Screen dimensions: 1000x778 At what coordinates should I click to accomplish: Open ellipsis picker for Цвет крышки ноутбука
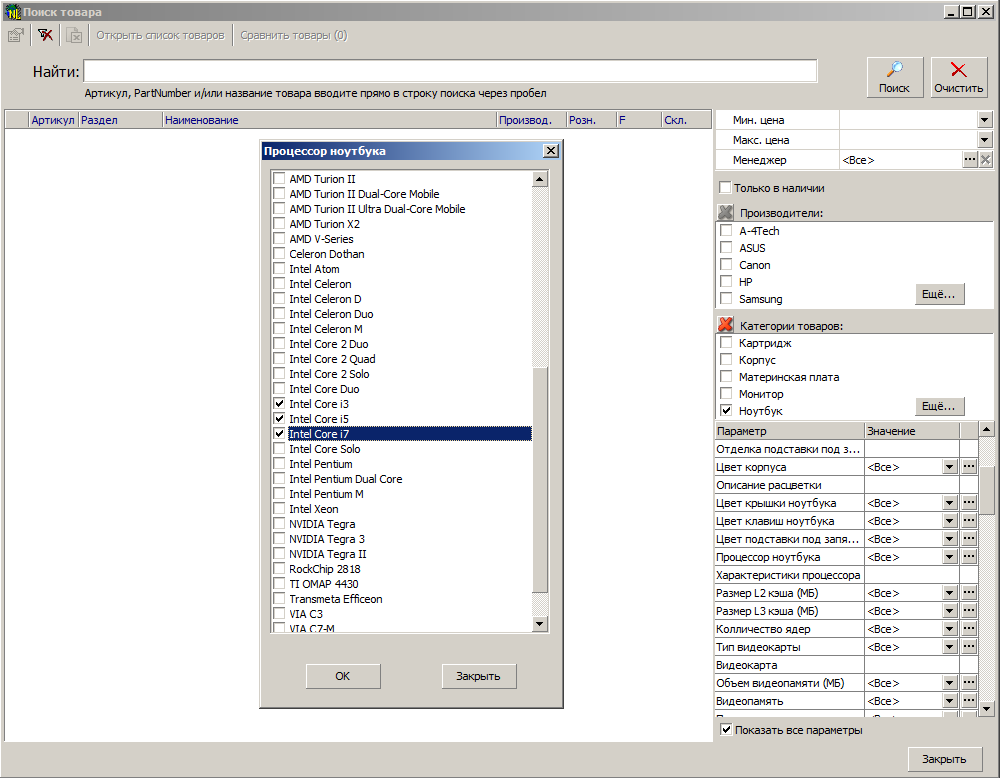tap(969, 503)
